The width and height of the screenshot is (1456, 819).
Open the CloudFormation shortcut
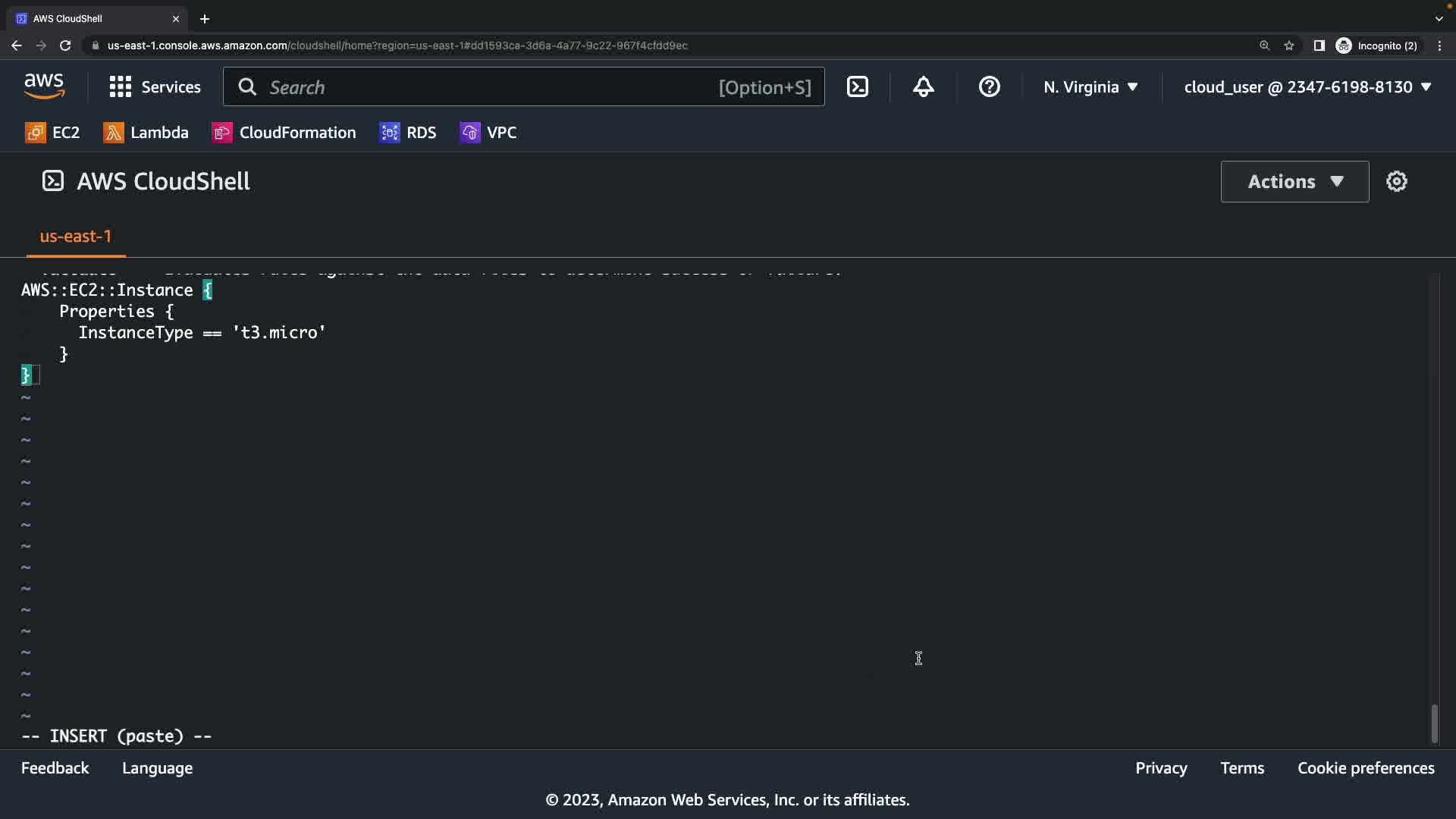(x=284, y=133)
